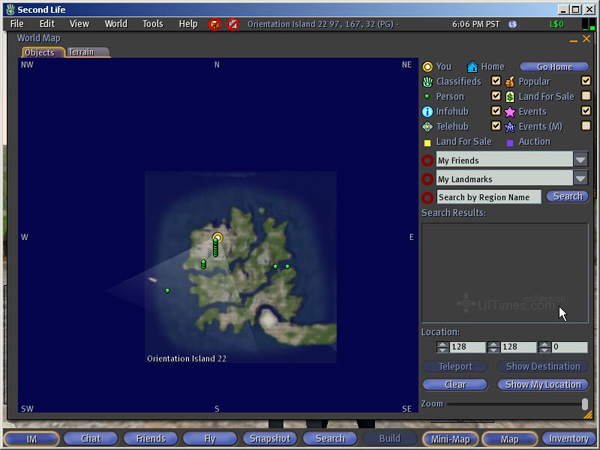
Task: Click the Go Home button
Action: (554, 67)
